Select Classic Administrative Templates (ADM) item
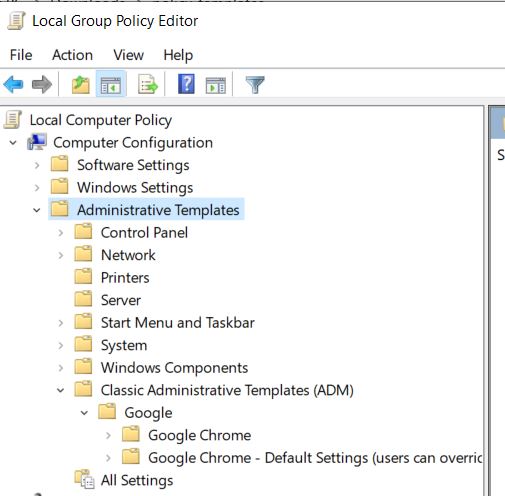The height and width of the screenshot is (496, 505). (227, 390)
